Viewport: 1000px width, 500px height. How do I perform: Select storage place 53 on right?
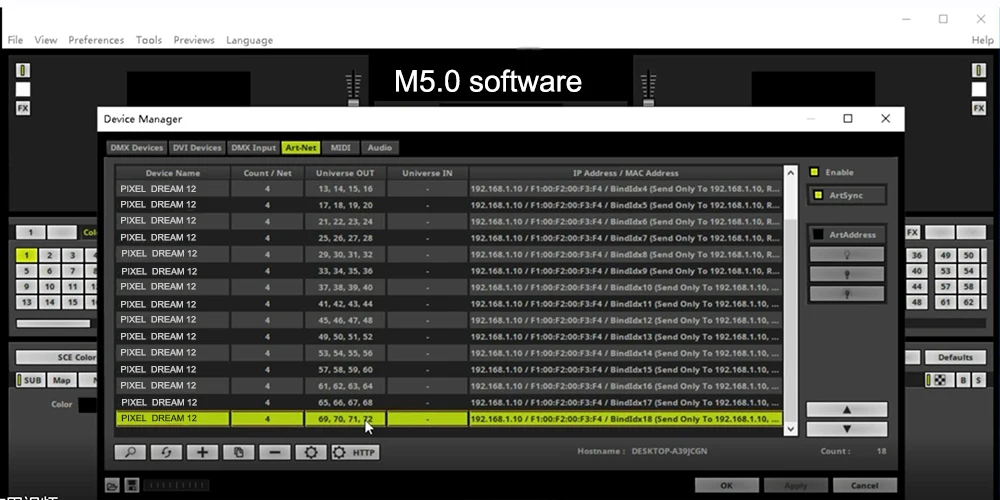tap(945, 271)
